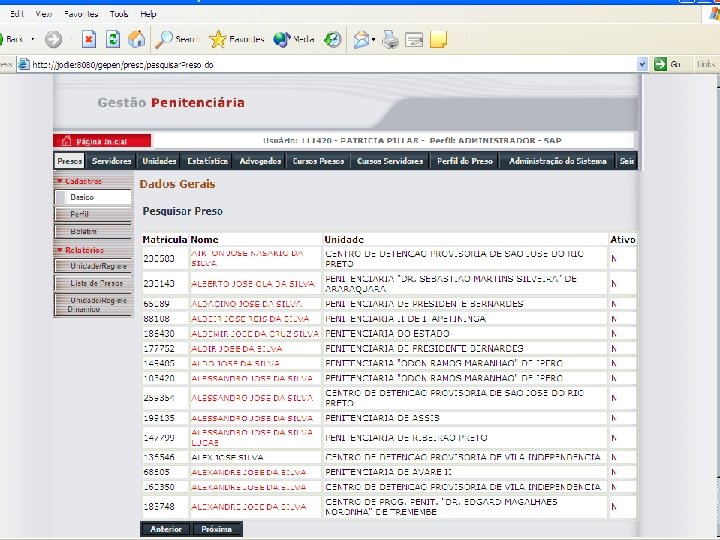Open ALESSANDRO JOSE DA SILVA at Penitenciaria de Assis

(x=252, y=418)
